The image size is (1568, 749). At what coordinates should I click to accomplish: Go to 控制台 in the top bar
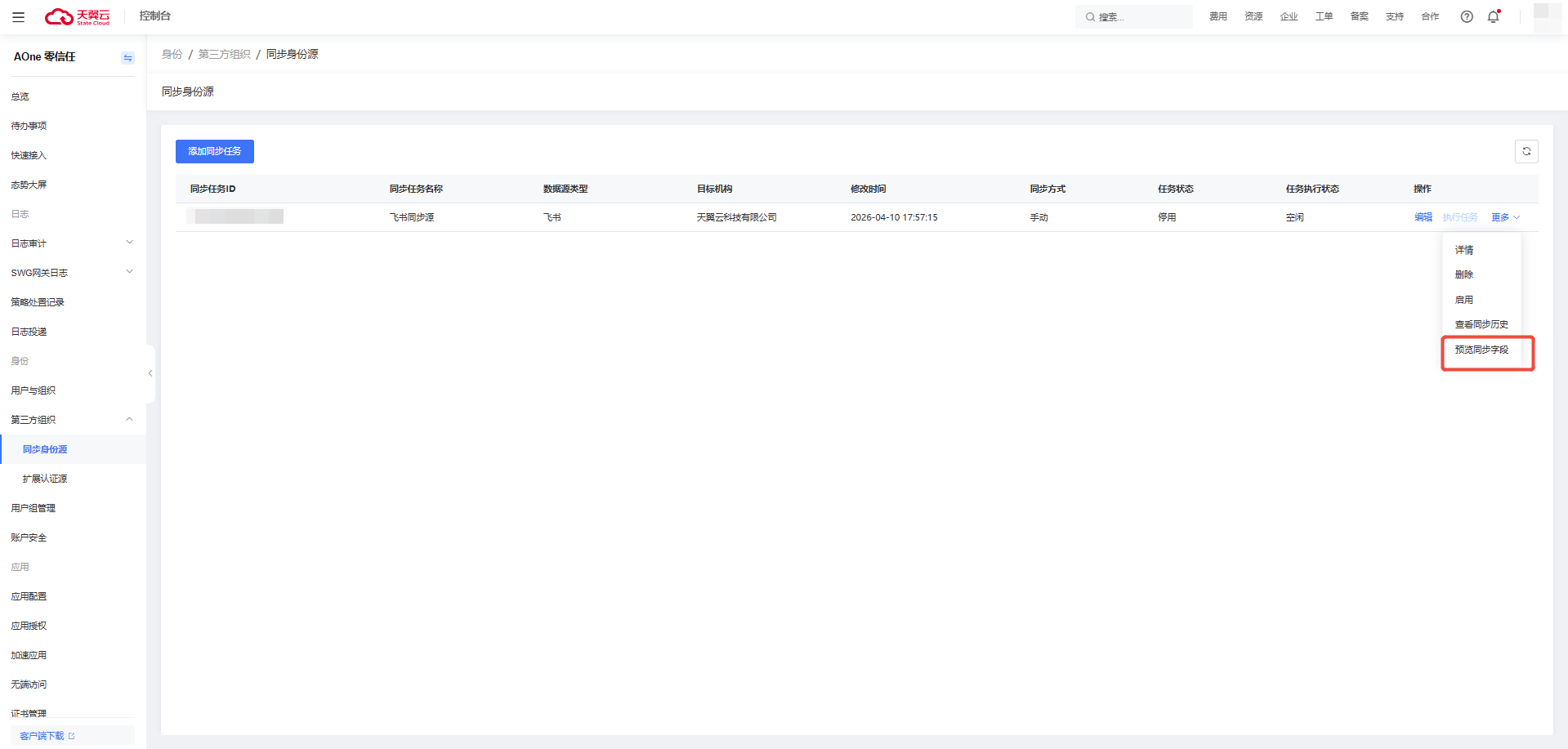pos(155,16)
